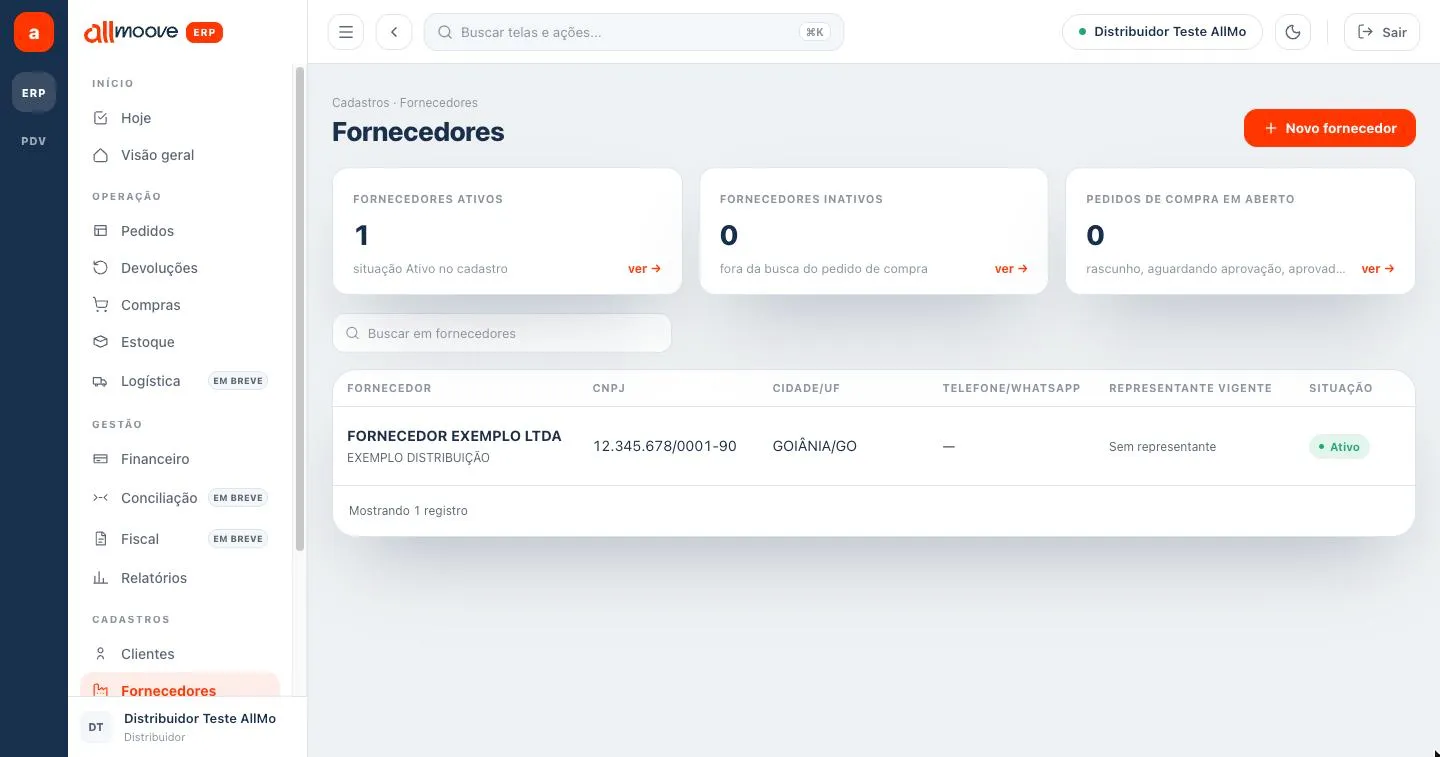The image size is (1440, 757).
Task: Open the DT user profile at sidebar bottom
Action: click(187, 728)
